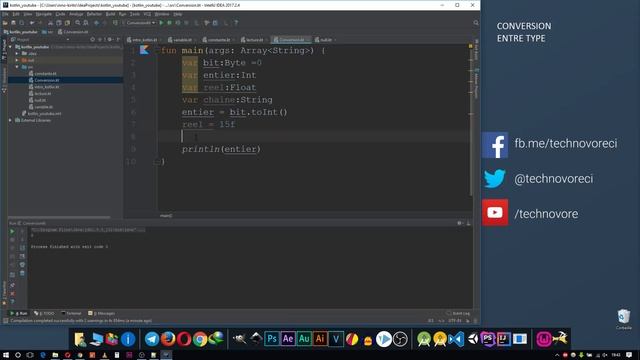Open the Recycle Bin on desktop

[x=624, y=319]
